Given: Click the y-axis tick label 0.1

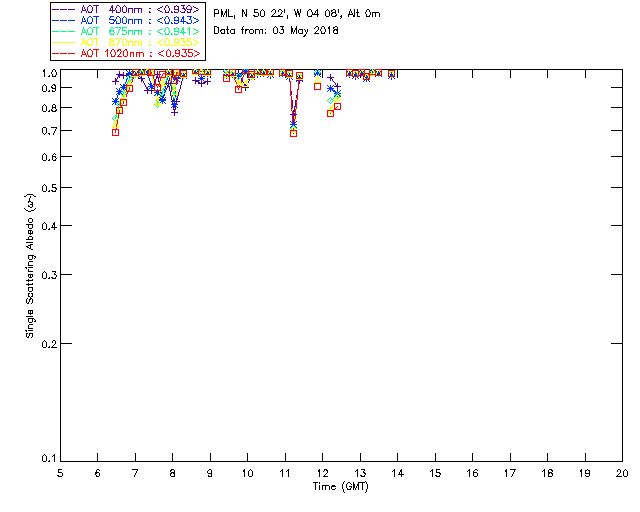Looking at the screenshot, I should point(48,459).
